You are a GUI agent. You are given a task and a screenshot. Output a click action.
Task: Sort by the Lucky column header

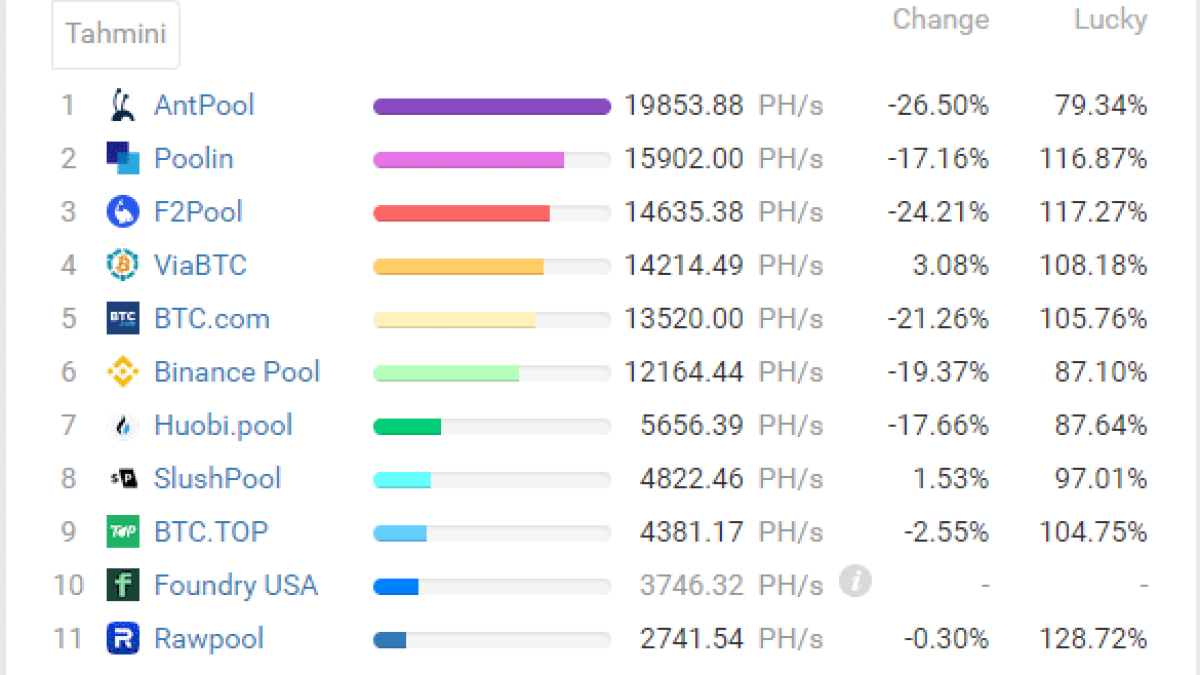coord(1110,19)
